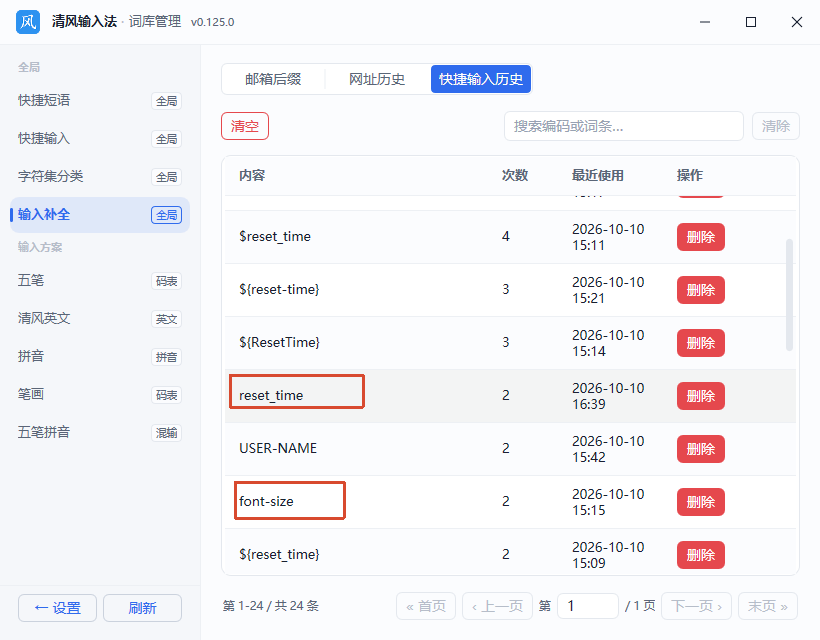Click the 清风输入法 app logo icon
This screenshot has width=820, height=640.
(28, 22)
